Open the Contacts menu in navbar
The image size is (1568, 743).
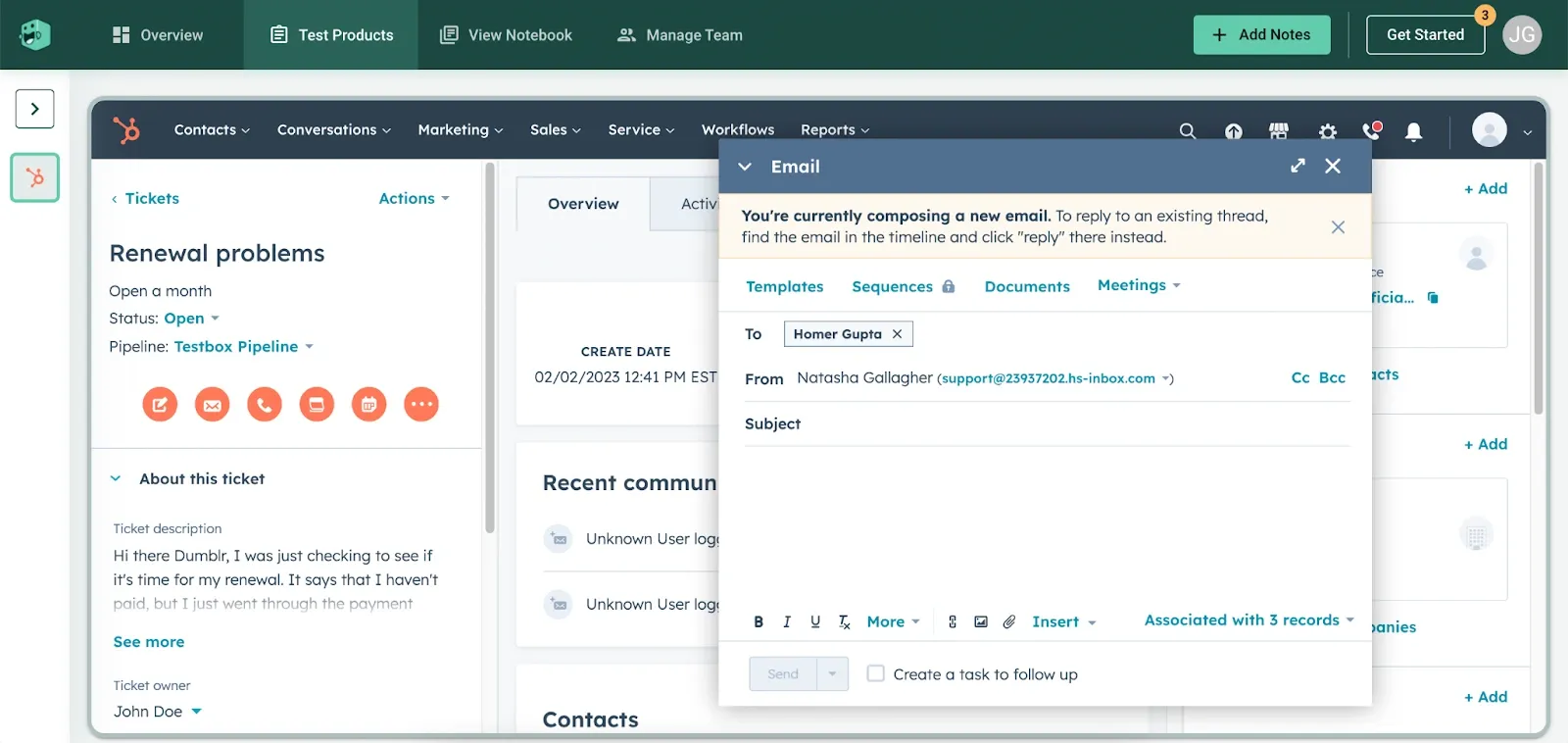click(212, 129)
